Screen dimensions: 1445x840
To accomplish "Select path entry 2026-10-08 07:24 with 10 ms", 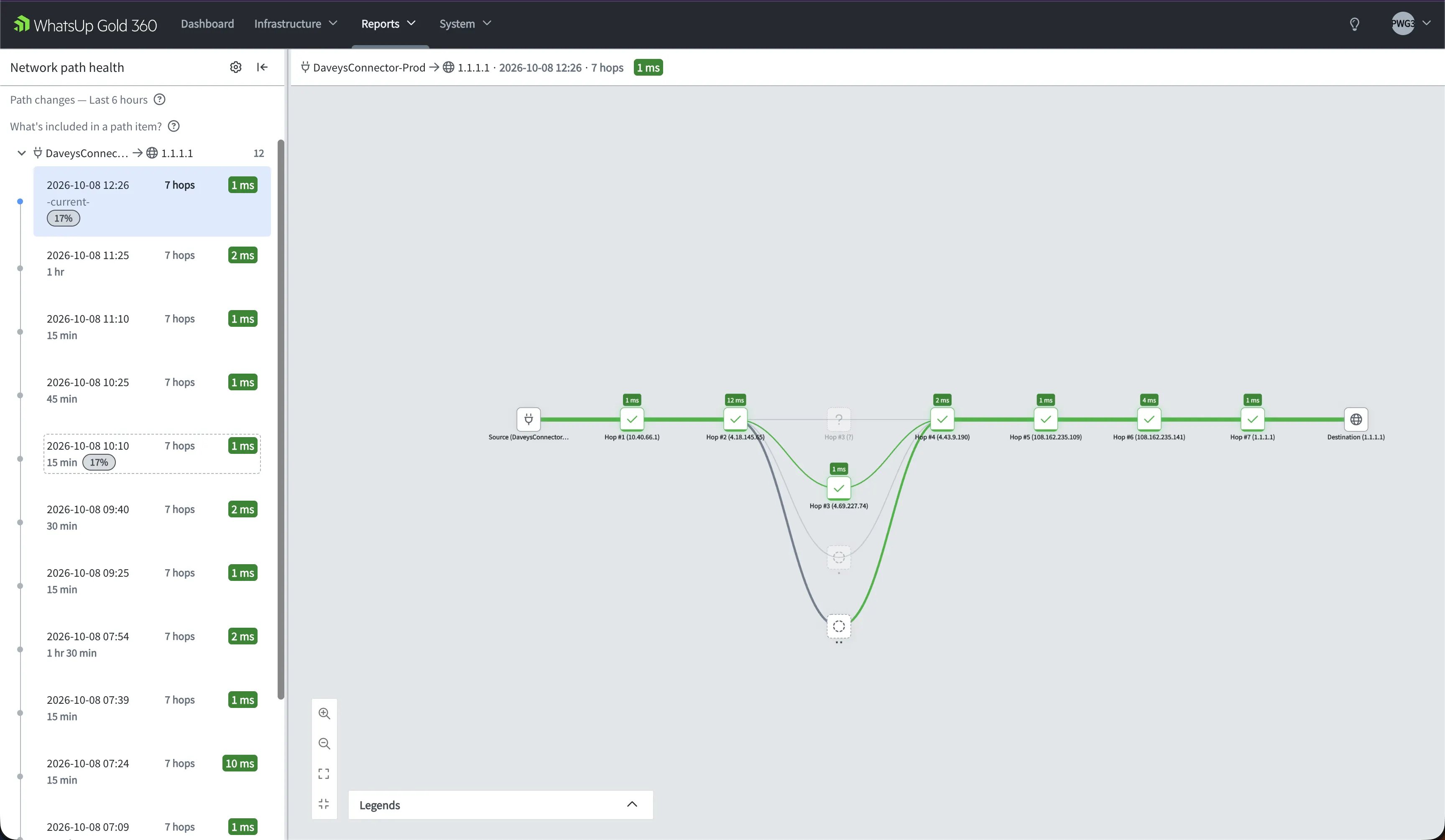I will click(x=152, y=771).
